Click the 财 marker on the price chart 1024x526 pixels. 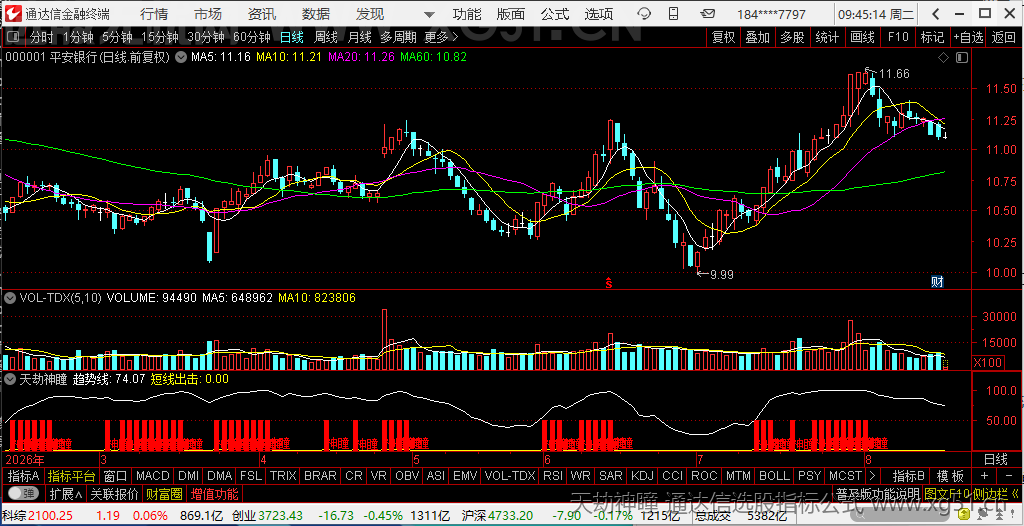point(937,282)
